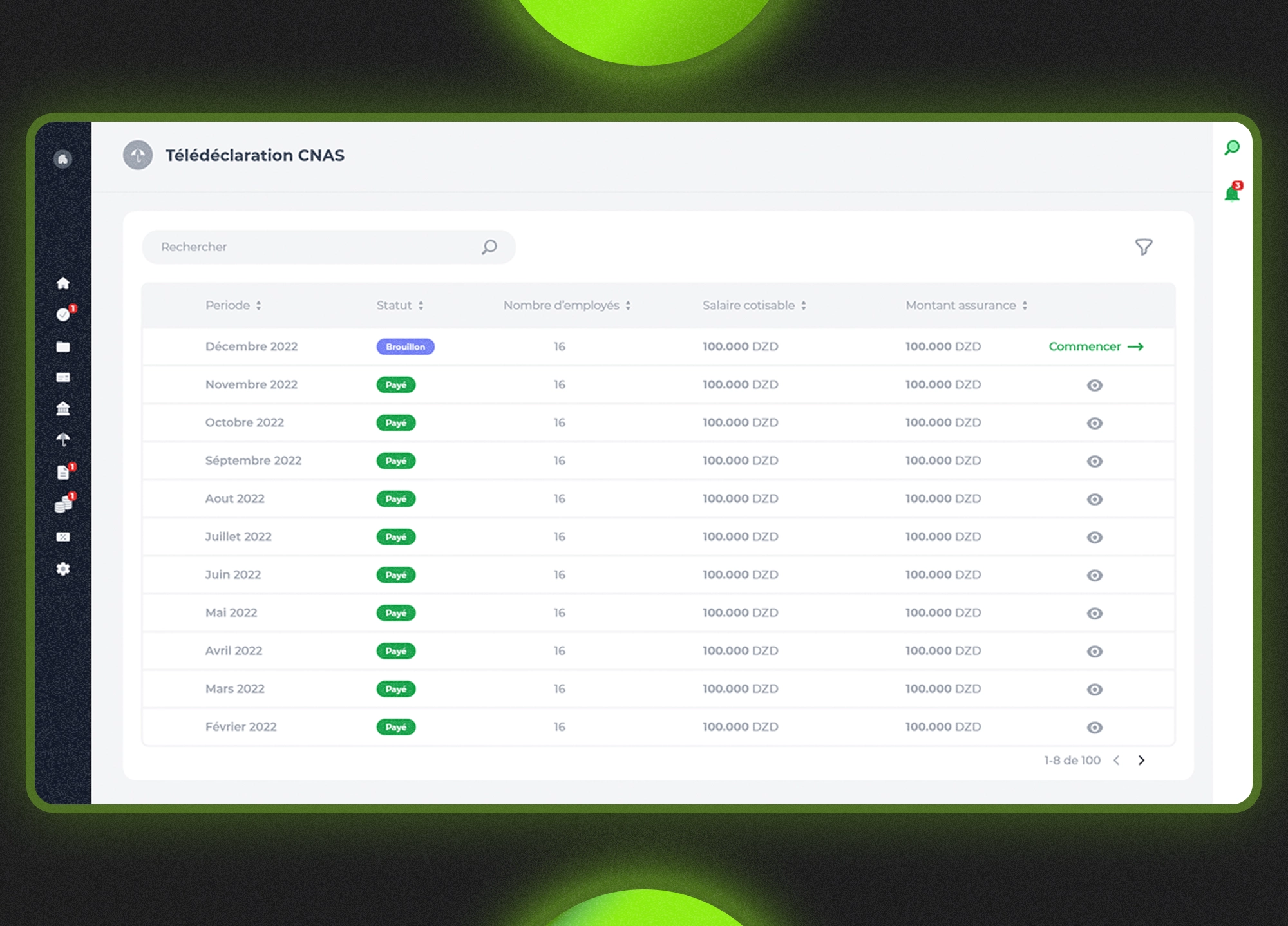Click the 1-8 de 100 pagination text
Image resolution: width=1288 pixels, height=926 pixels.
coord(1072,761)
